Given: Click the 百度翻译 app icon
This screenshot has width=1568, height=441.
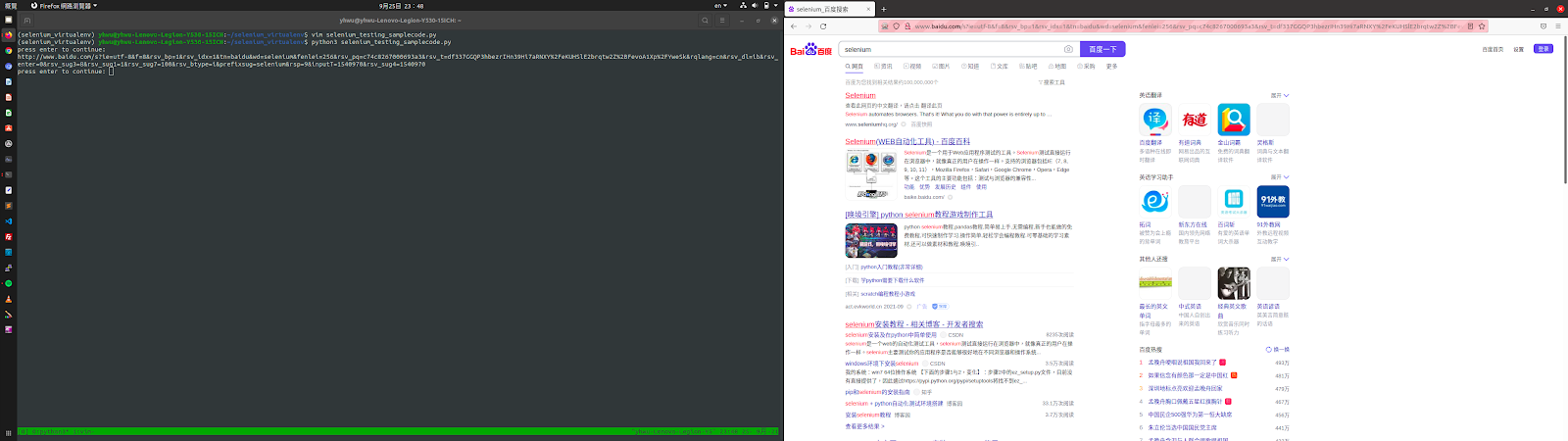Looking at the screenshot, I should pos(1155,120).
